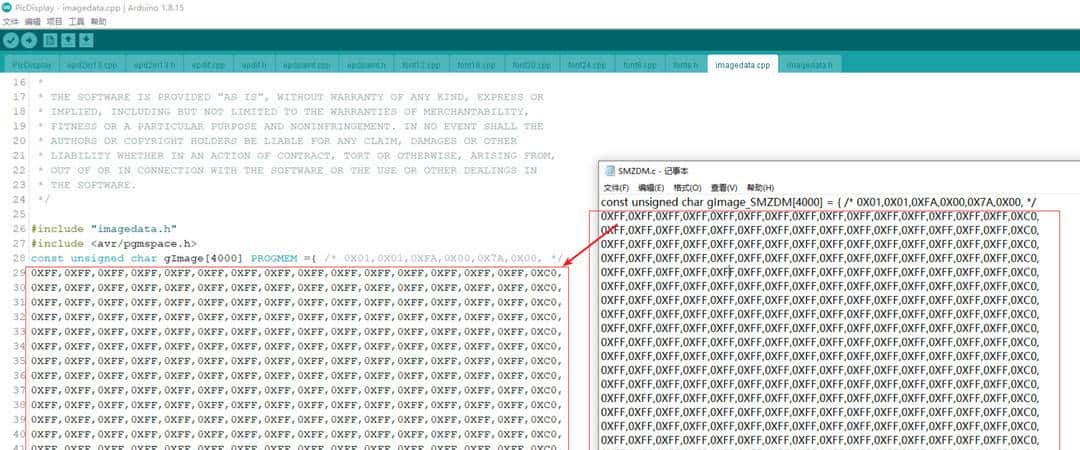Click the Arduino logo in title bar
Screen dimensions: 1080x450
[8, 7]
